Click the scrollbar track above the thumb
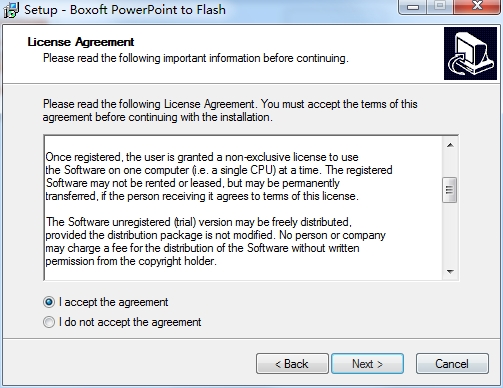 click(x=450, y=165)
